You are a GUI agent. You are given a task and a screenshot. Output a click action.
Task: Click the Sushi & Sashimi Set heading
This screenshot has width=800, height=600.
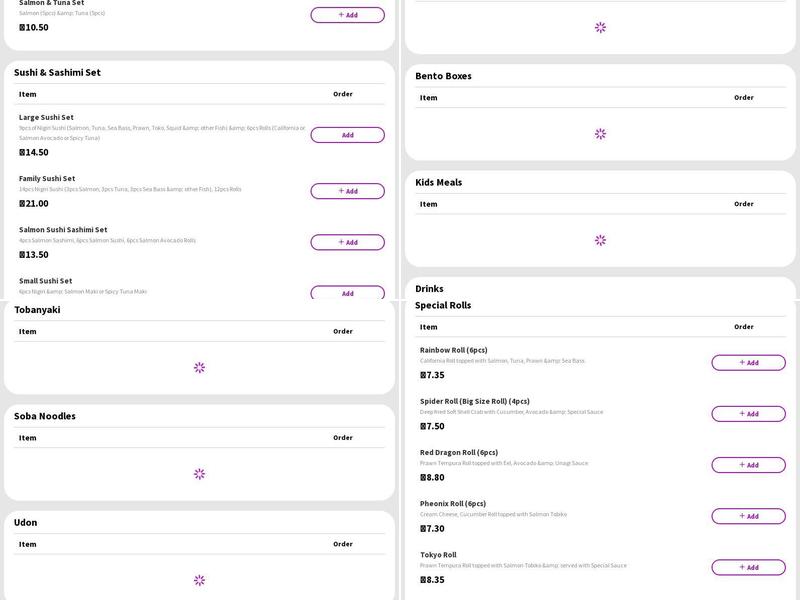click(57, 73)
